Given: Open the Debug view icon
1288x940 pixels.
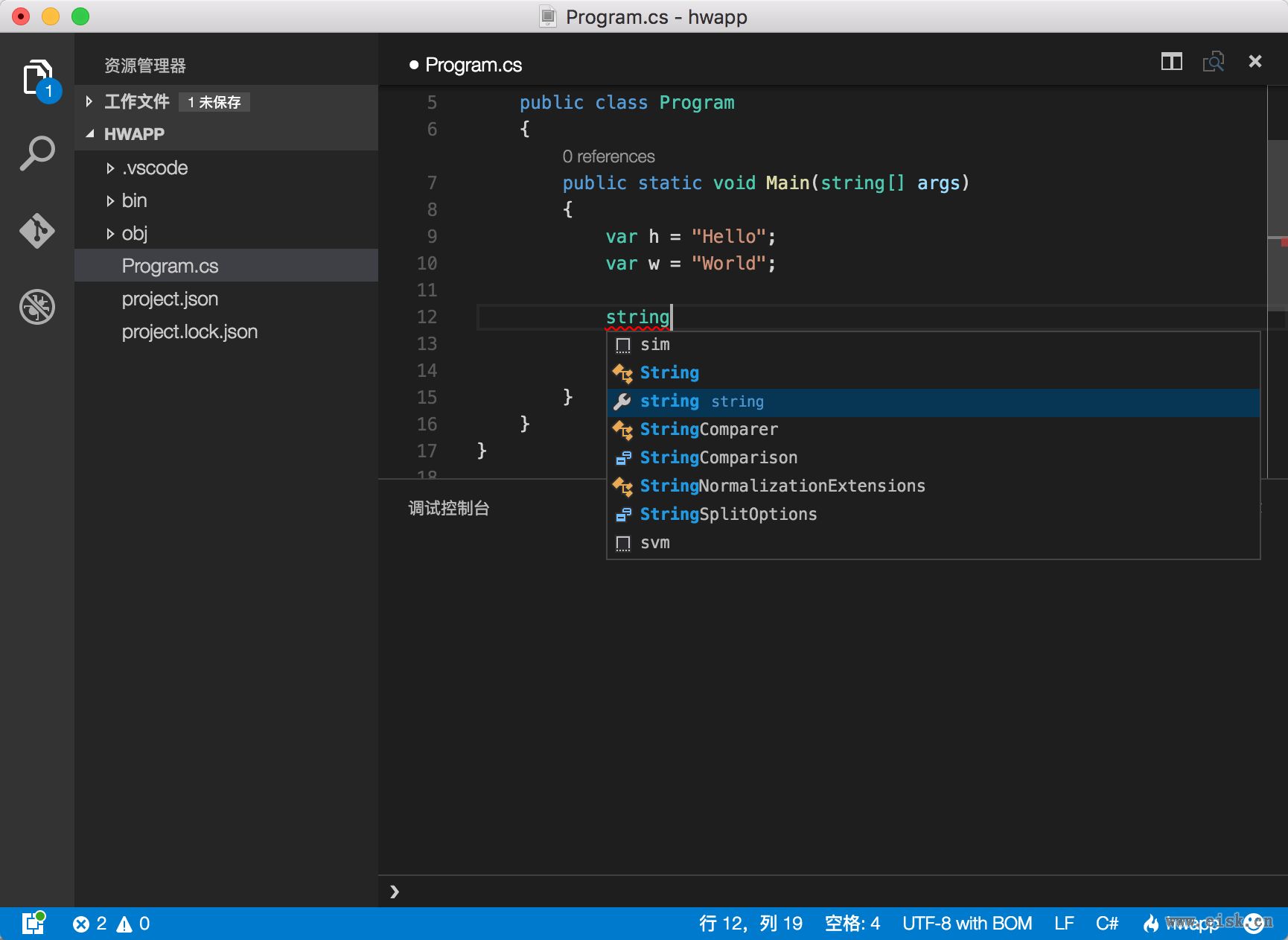Looking at the screenshot, I should point(36,307).
